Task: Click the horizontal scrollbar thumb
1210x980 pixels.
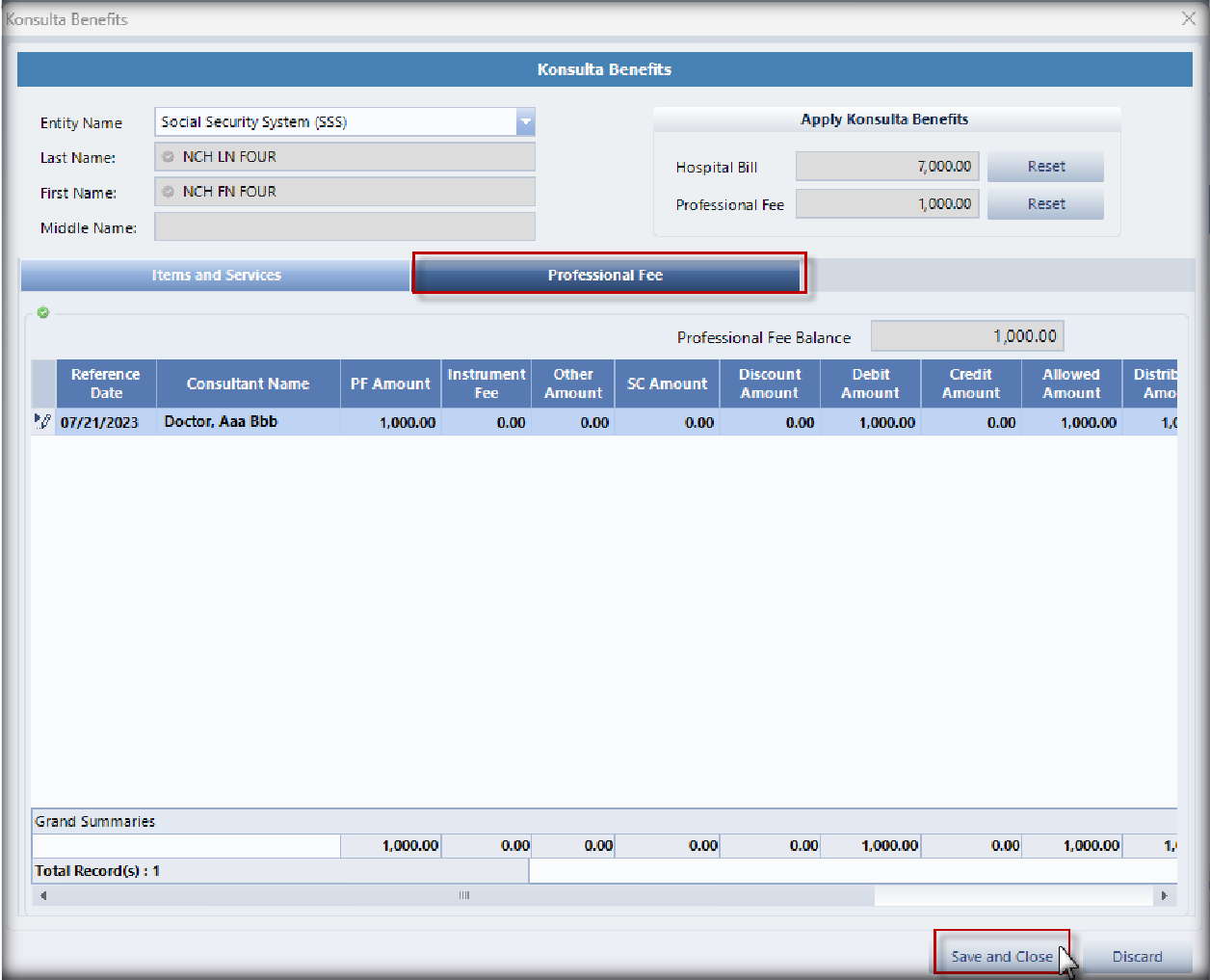Action: point(463,896)
